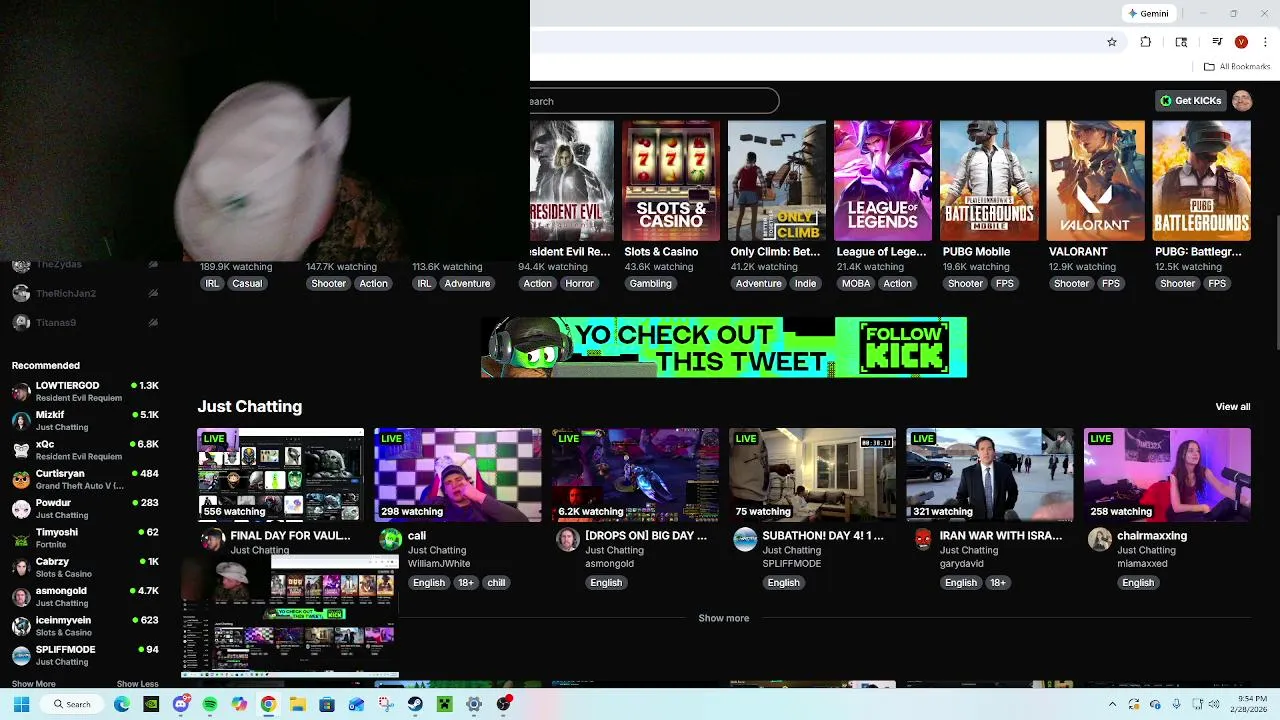Open the Chrome profile avatar V

(x=1241, y=42)
